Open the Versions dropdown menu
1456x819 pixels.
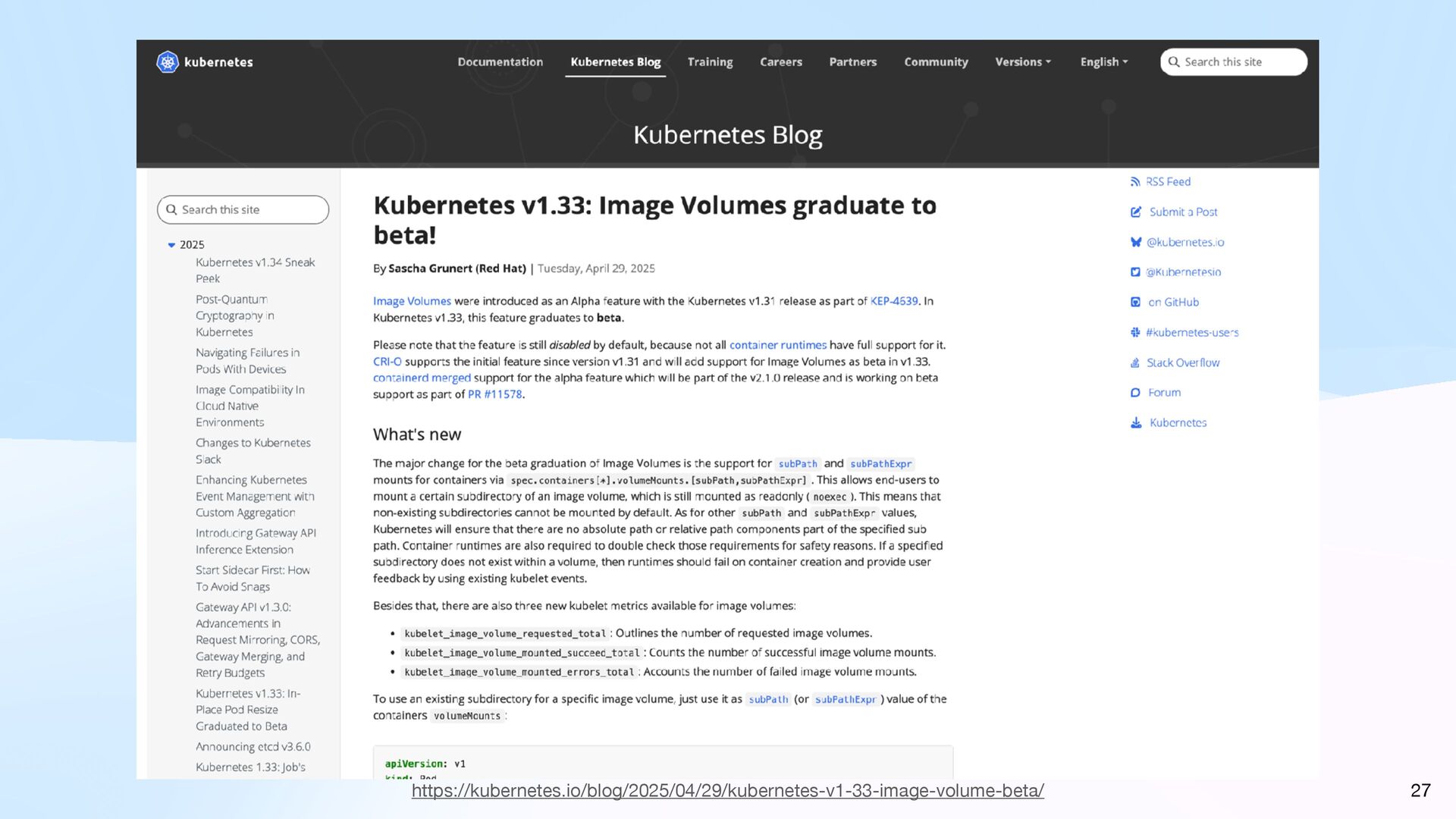point(1023,62)
